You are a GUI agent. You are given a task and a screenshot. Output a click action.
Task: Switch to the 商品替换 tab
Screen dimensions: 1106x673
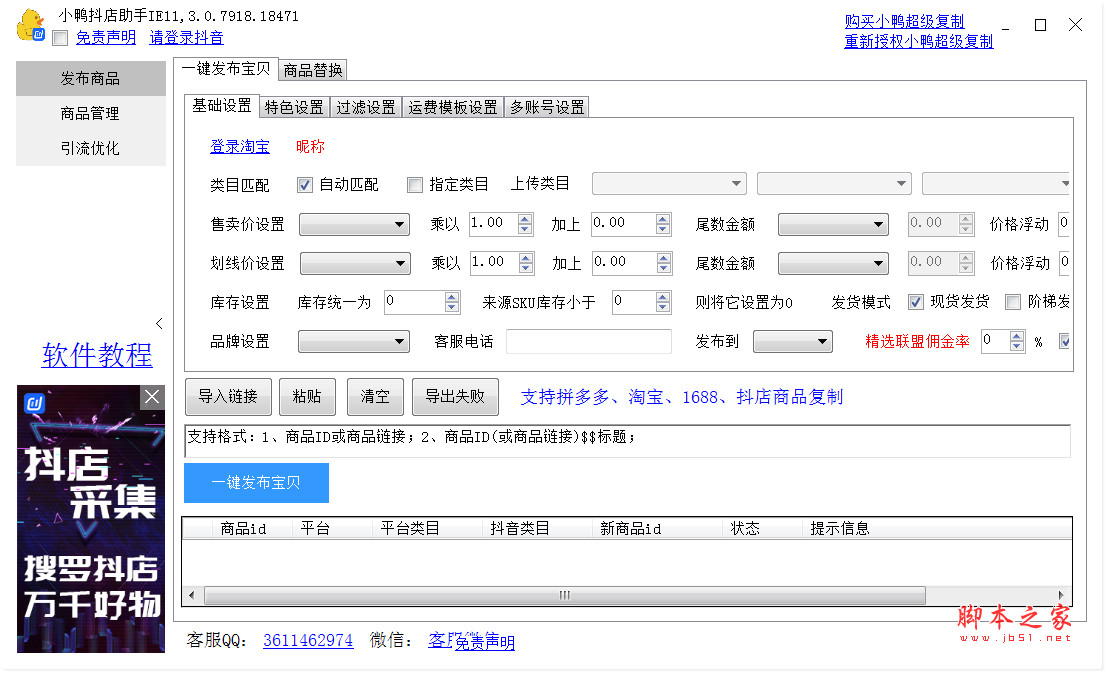click(312, 71)
